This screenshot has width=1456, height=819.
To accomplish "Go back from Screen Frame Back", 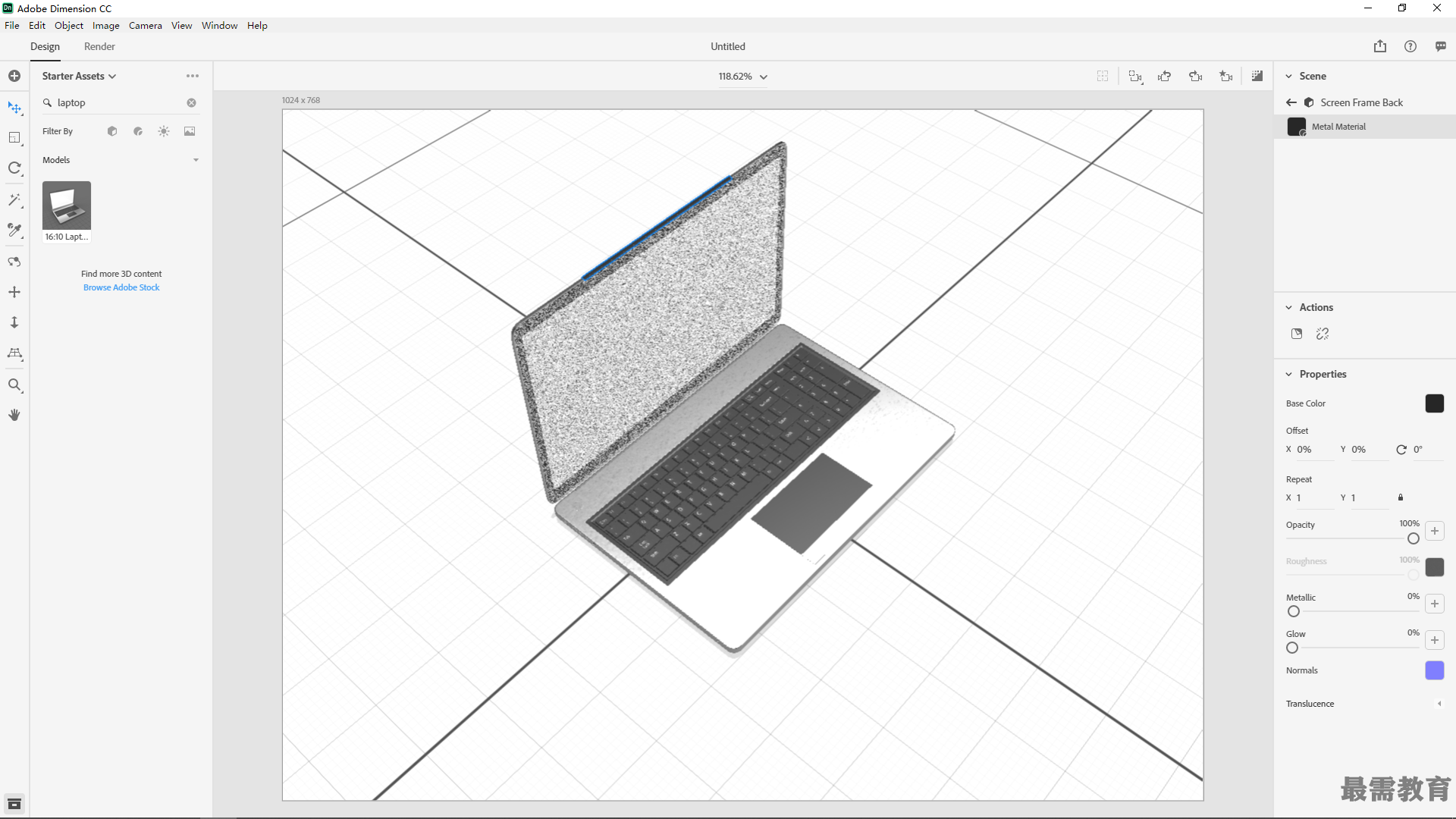I will pyautogui.click(x=1291, y=102).
